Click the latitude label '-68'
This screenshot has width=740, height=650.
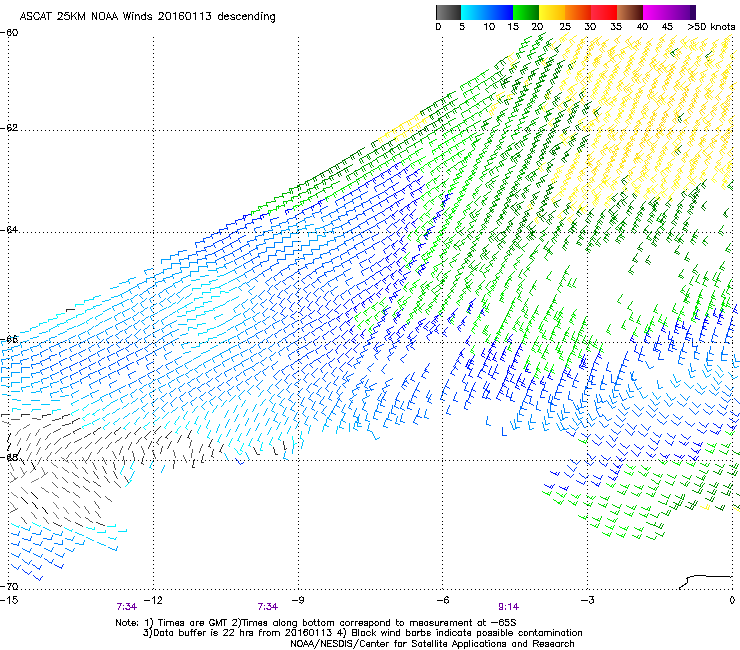[10, 457]
